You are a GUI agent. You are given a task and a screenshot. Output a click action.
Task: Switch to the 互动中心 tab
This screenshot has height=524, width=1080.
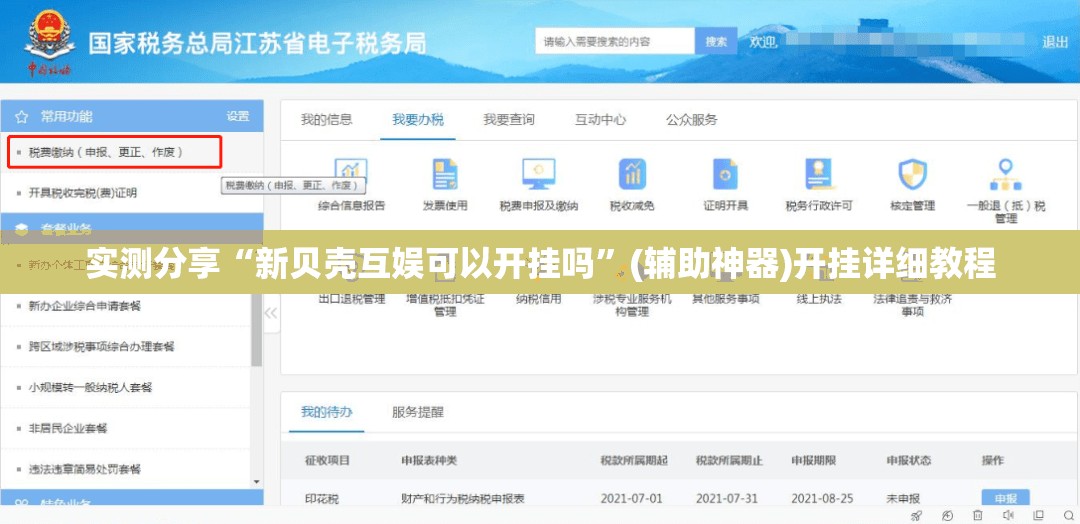[x=601, y=120]
